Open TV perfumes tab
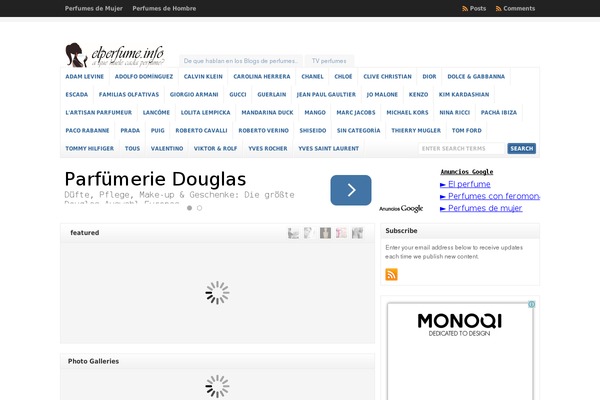Screen dimensions: 600x400 [x=329, y=61]
